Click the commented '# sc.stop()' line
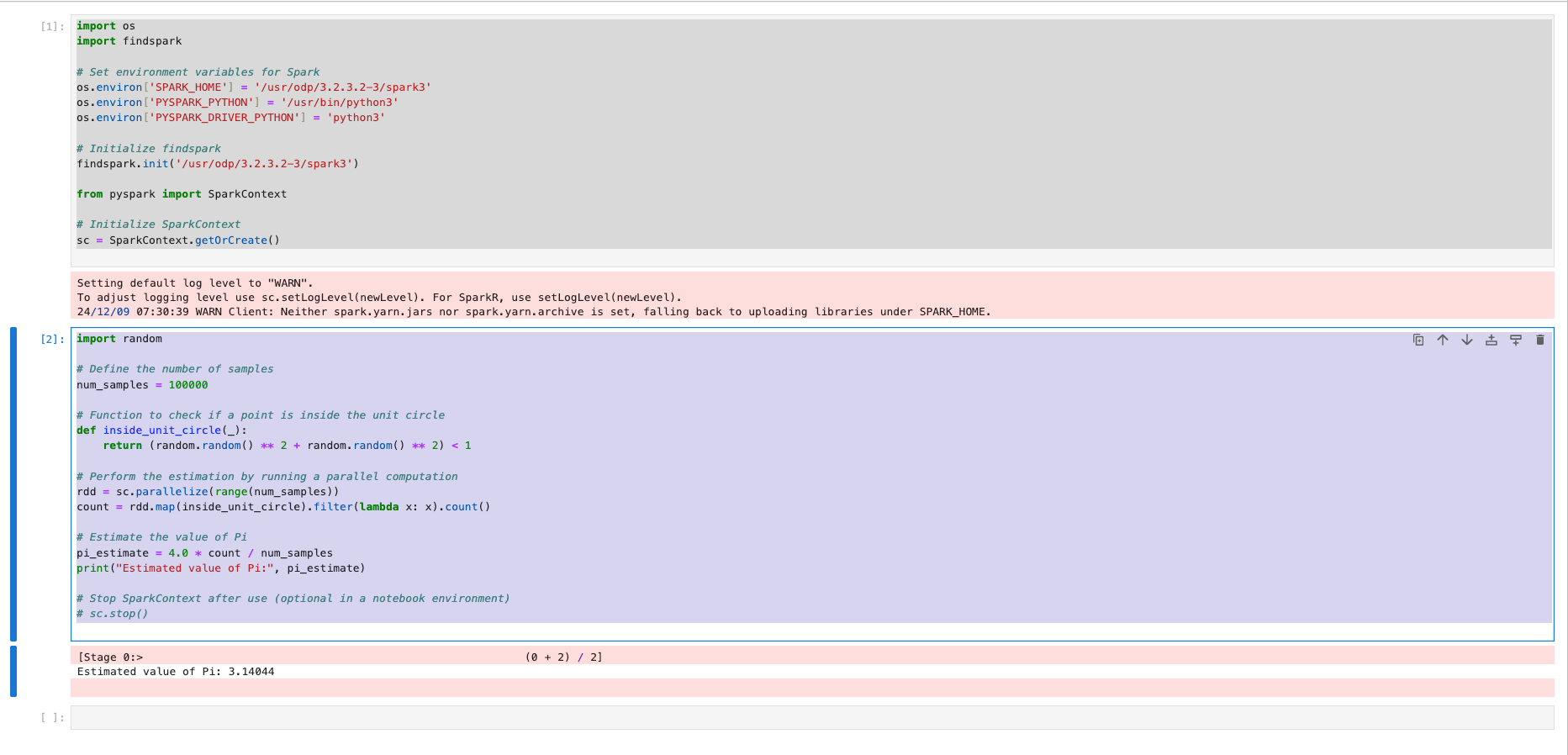 click(x=112, y=614)
